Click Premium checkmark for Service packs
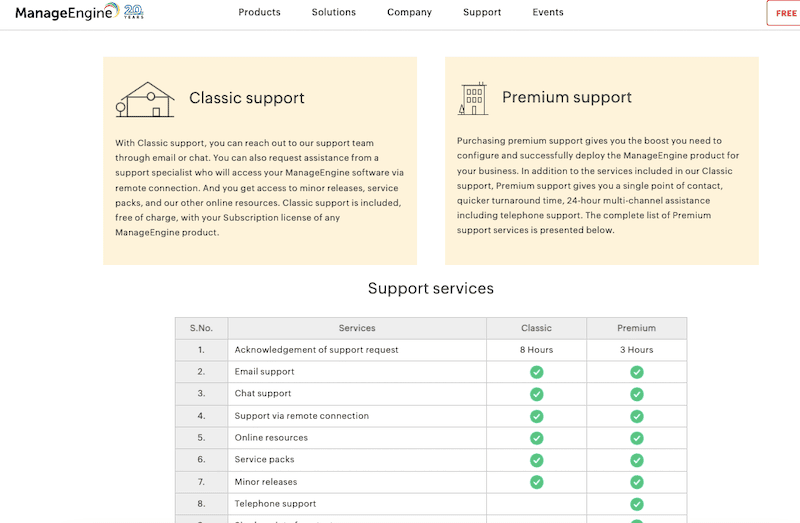 [x=636, y=460]
